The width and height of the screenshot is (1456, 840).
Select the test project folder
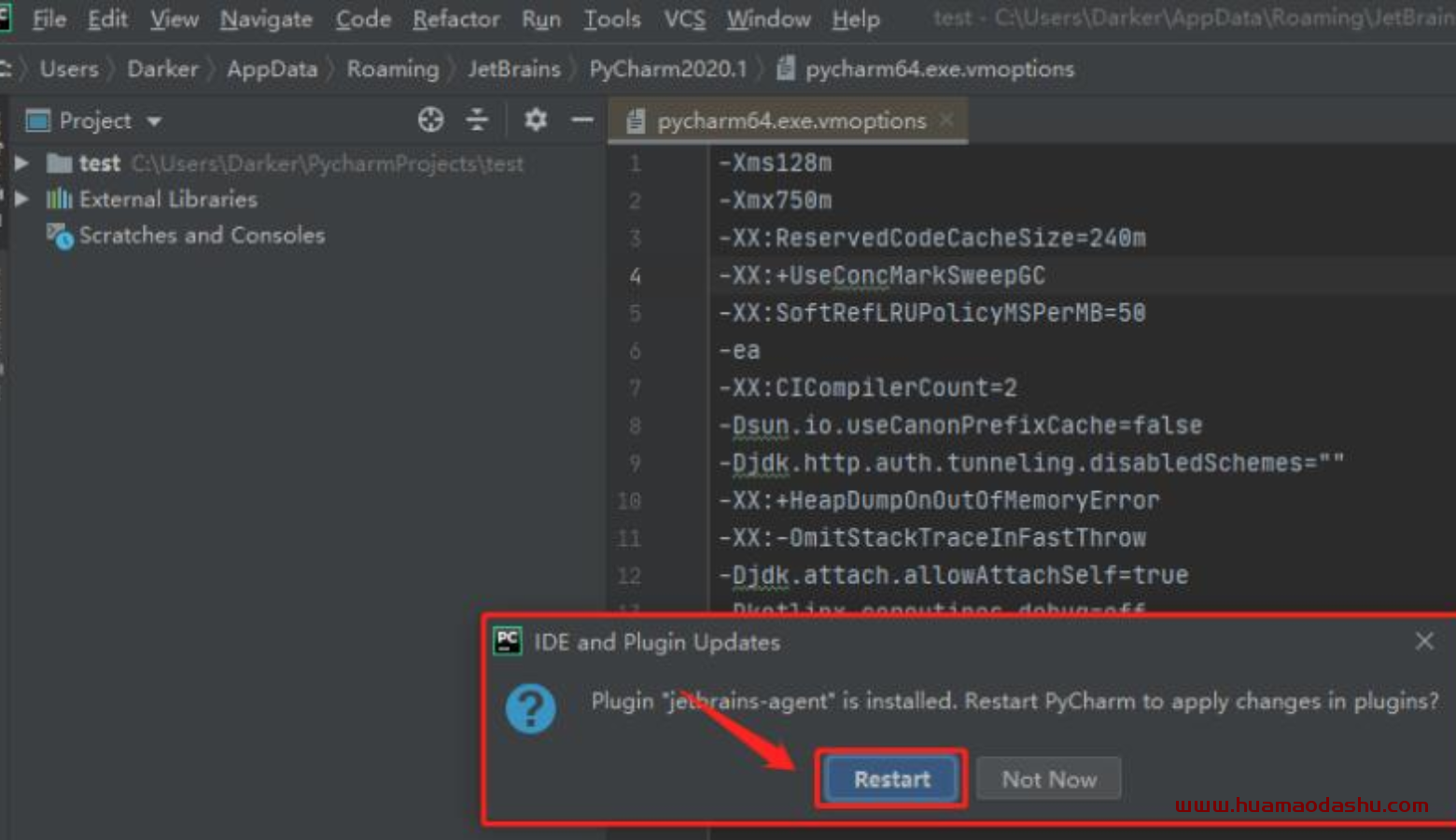pos(100,163)
